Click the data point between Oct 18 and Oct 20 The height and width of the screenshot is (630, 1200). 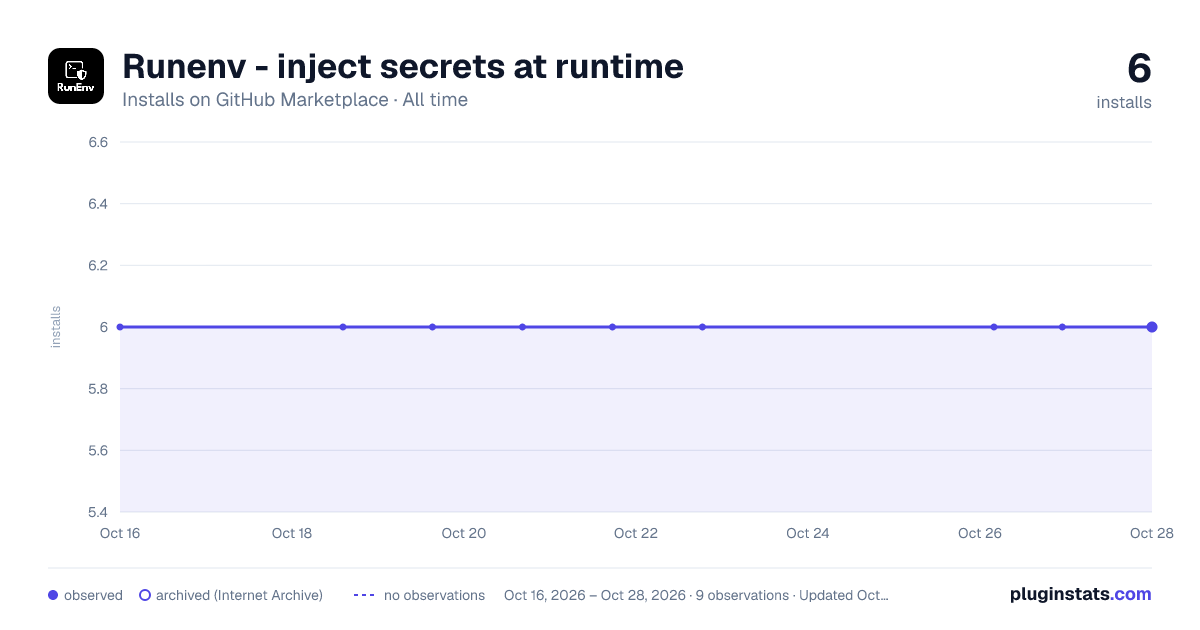point(343,327)
